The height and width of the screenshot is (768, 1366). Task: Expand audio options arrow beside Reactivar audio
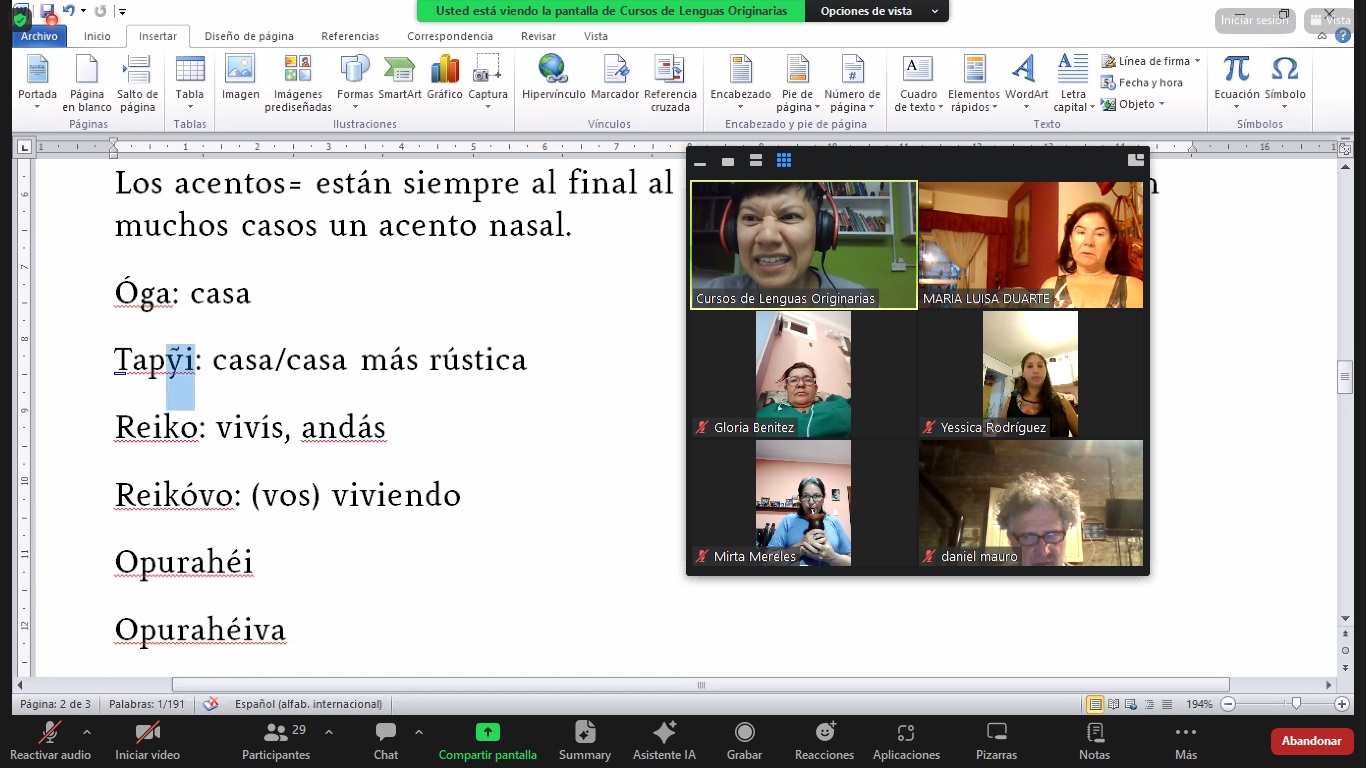pos(87,732)
